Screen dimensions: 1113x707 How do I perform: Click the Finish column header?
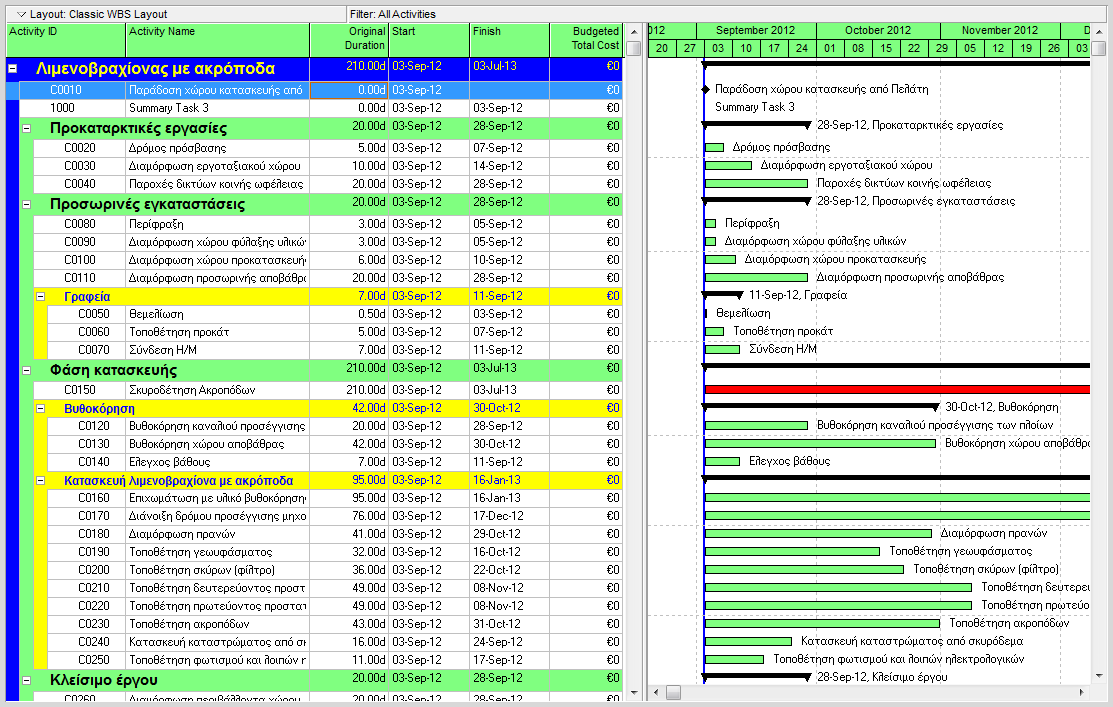pos(510,40)
